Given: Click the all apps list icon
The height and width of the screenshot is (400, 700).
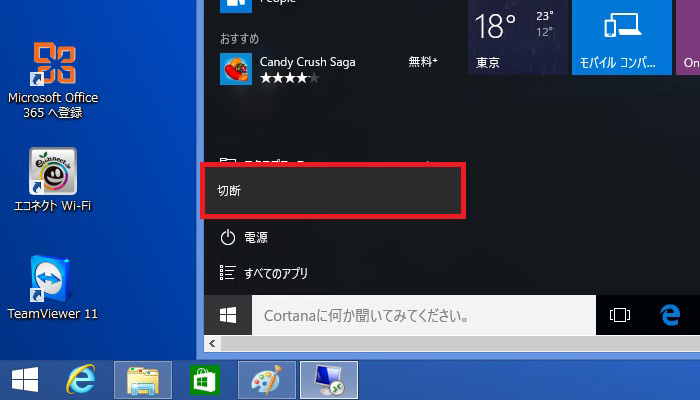Looking at the screenshot, I should tap(227, 273).
